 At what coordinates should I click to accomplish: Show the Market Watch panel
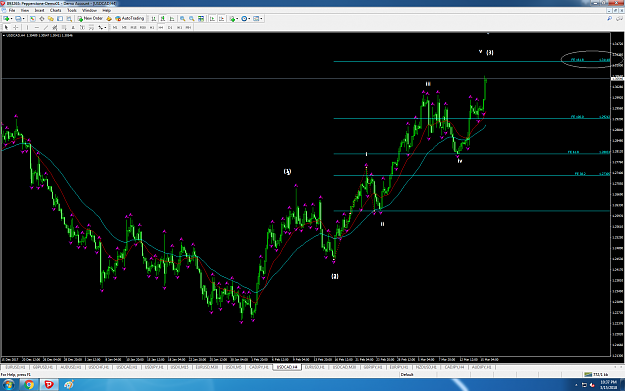tap(32, 18)
